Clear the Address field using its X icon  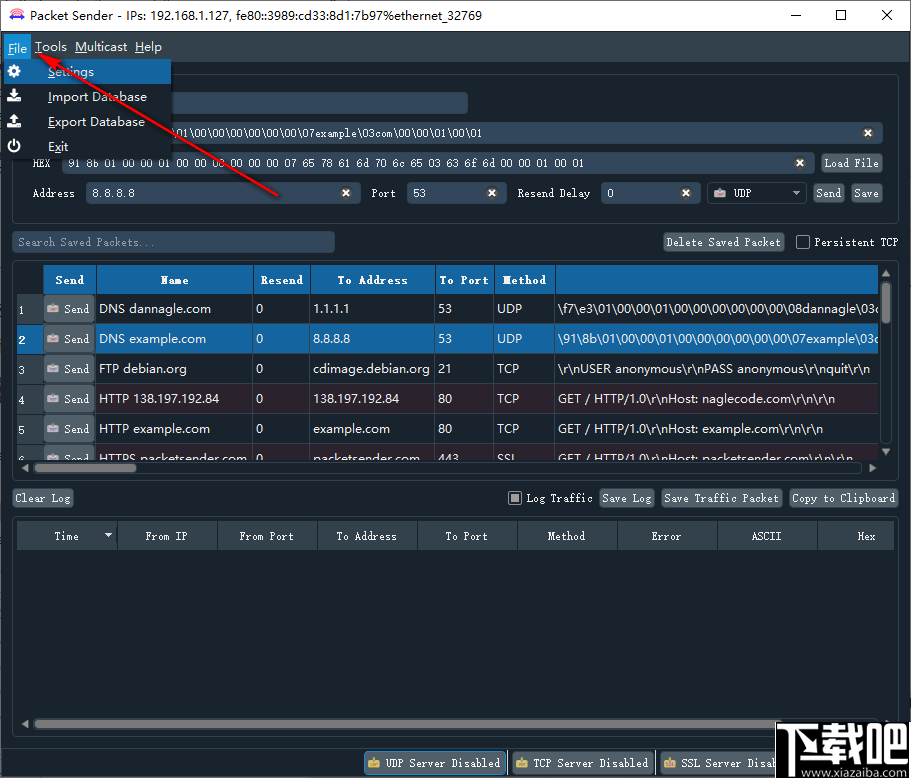point(346,193)
